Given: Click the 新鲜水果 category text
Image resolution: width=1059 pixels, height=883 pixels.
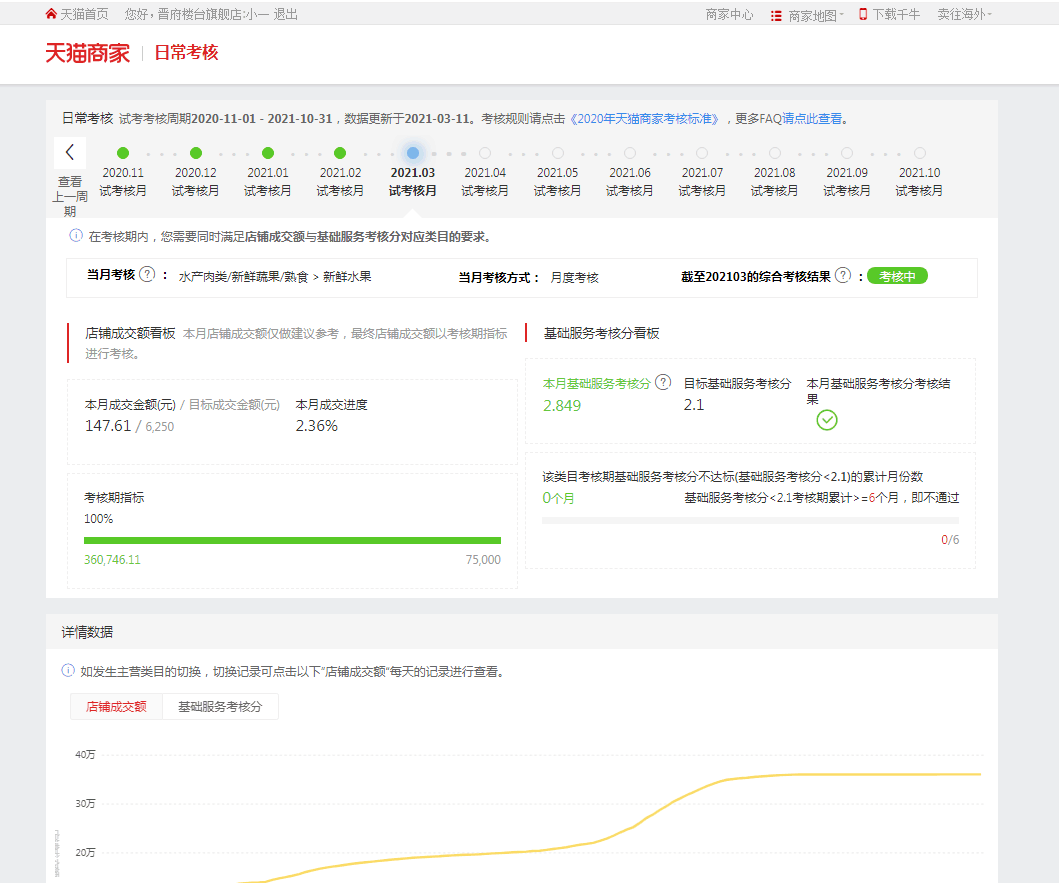Looking at the screenshot, I should 347,276.
